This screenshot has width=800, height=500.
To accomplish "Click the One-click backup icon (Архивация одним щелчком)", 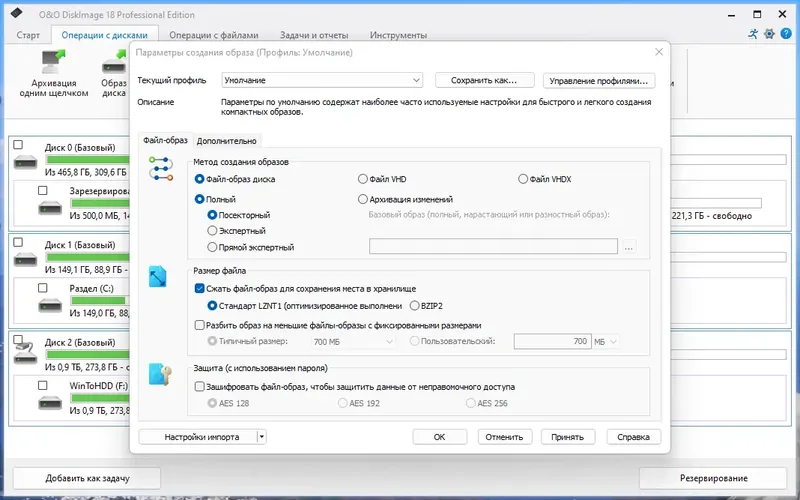I will pos(54,62).
